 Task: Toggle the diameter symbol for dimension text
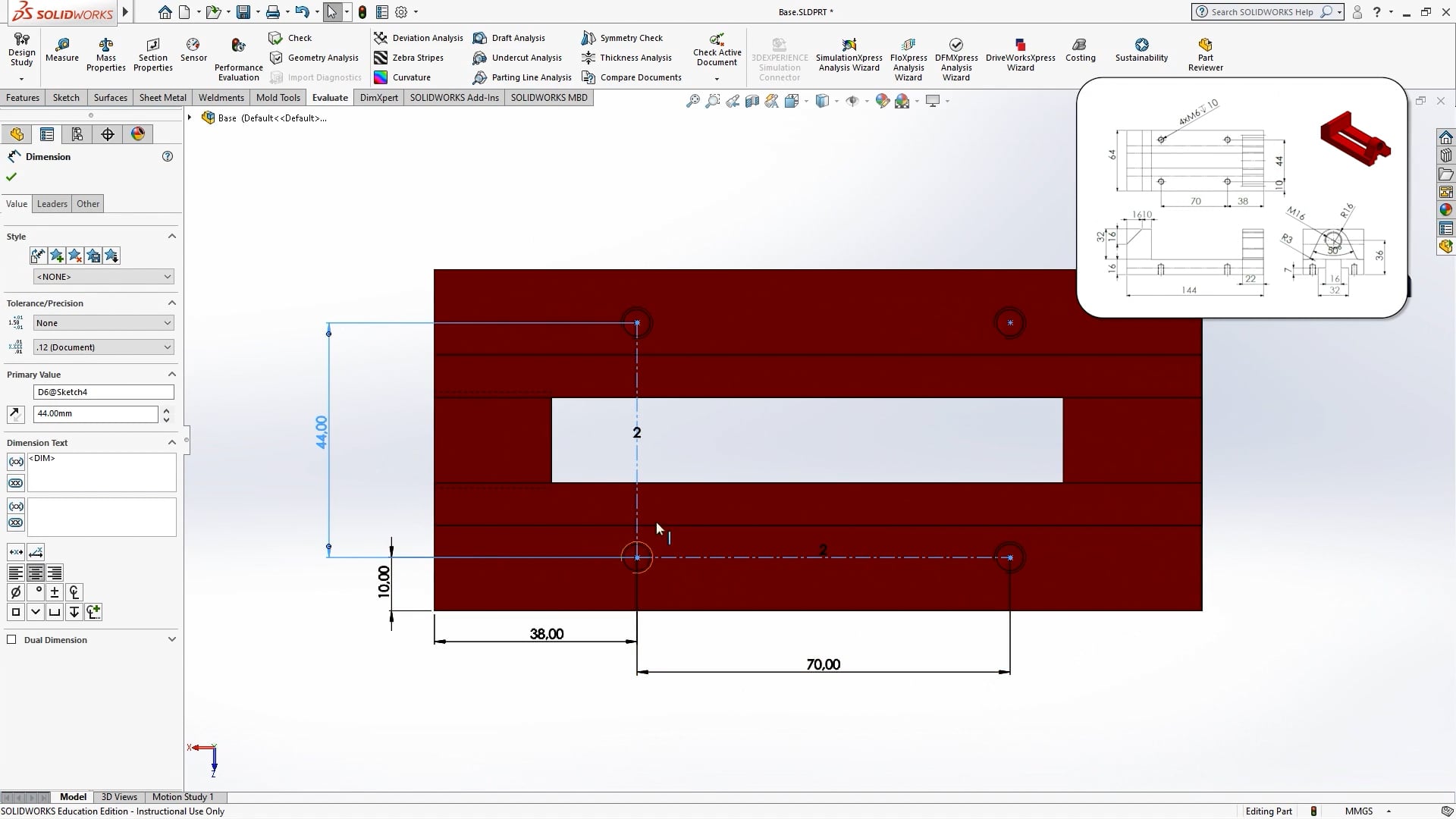(x=15, y=591)
